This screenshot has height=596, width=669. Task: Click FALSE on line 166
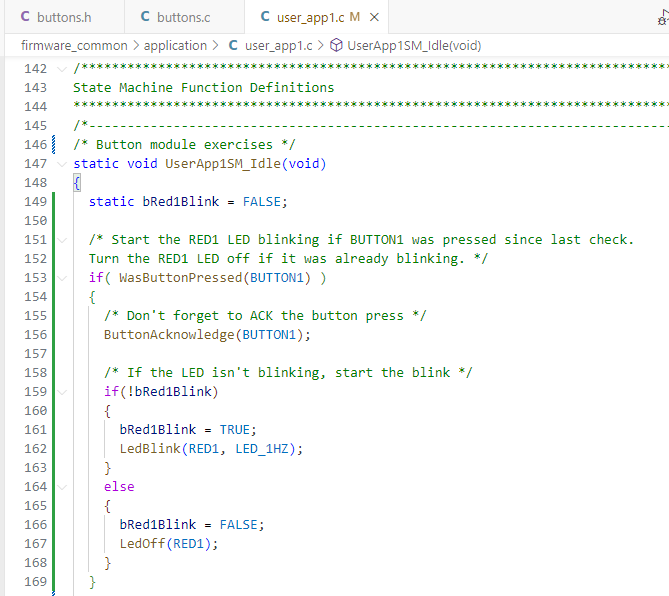pyautogui.click(x=239, y=525)
